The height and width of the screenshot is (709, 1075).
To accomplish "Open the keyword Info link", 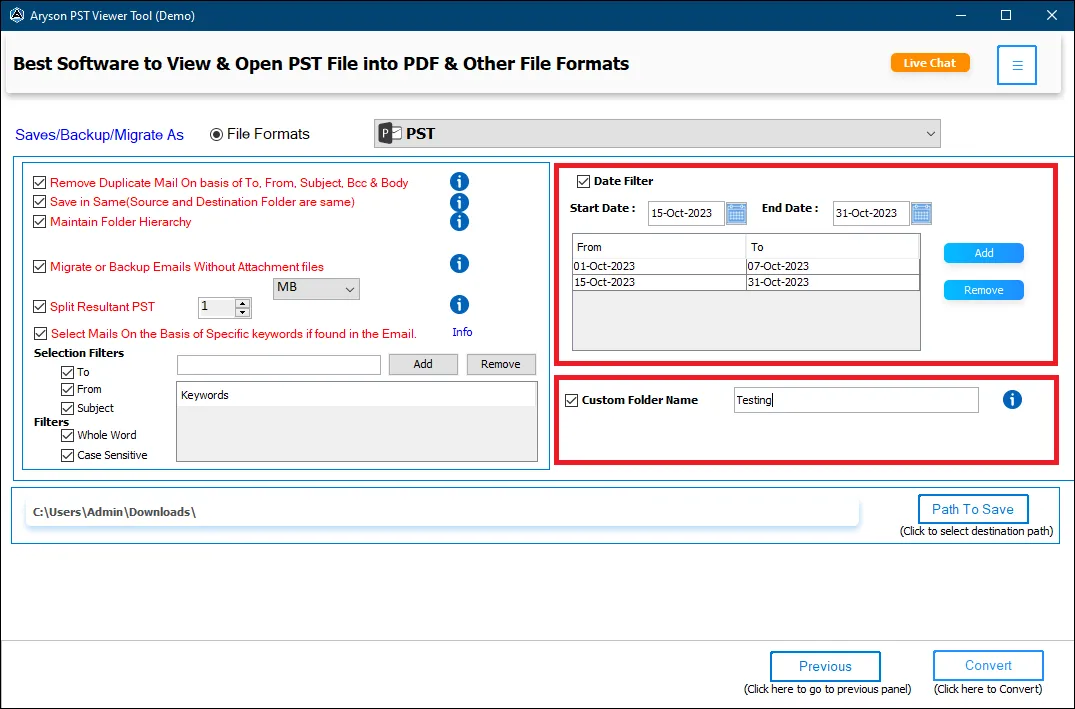I will 462,332.
